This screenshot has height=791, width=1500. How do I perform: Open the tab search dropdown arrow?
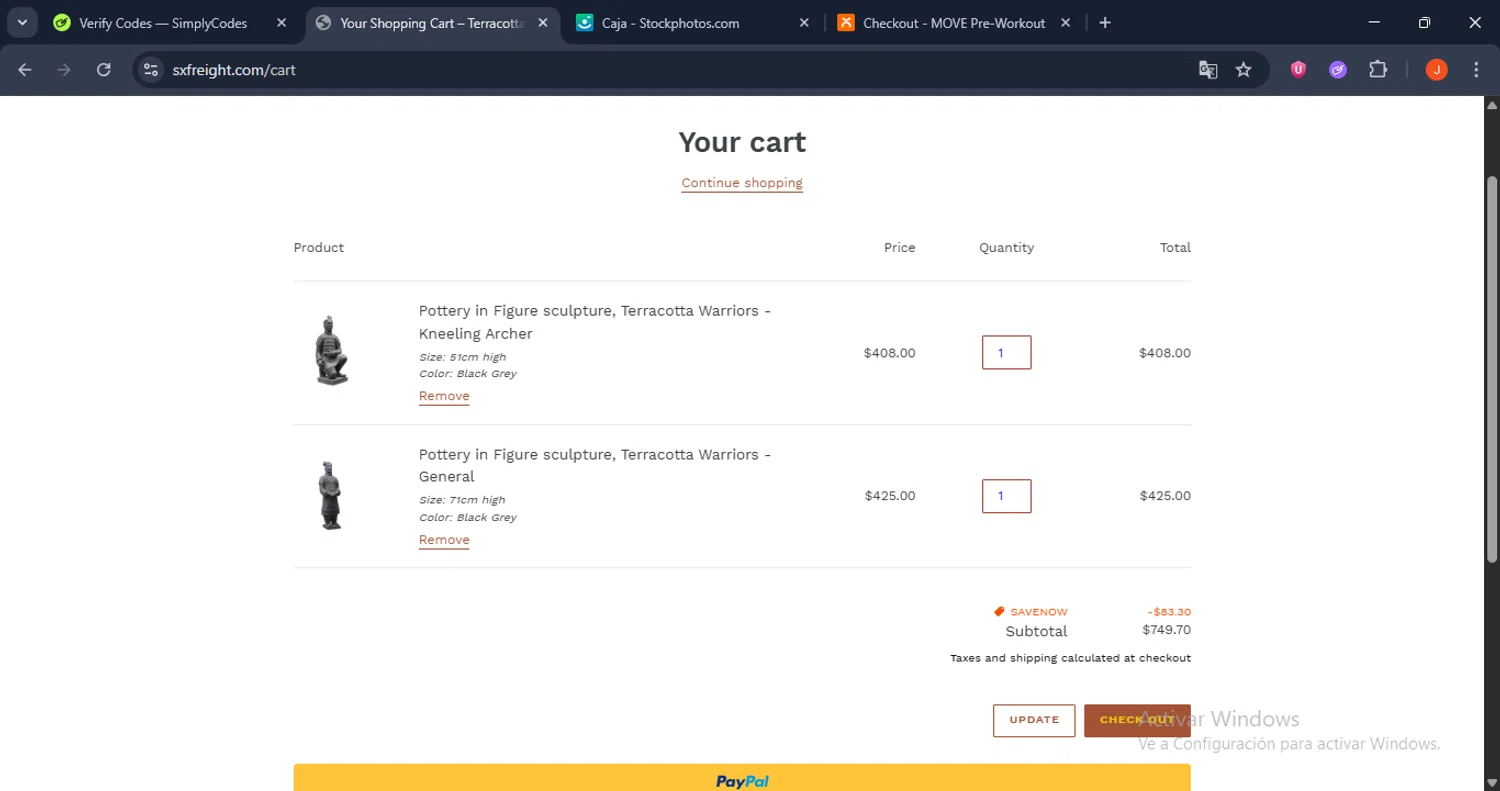pyautogui.click(x=22, y=23)
